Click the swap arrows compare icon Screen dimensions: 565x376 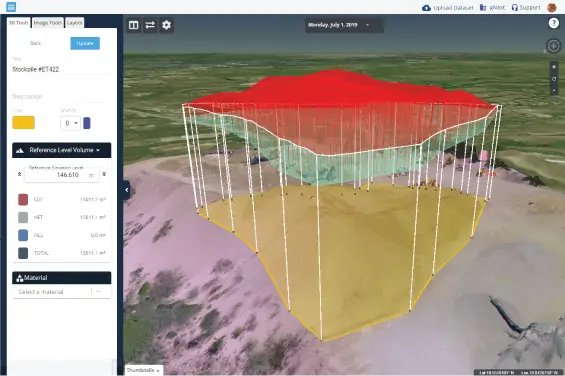pyautogui.click(x=150, y=25)
